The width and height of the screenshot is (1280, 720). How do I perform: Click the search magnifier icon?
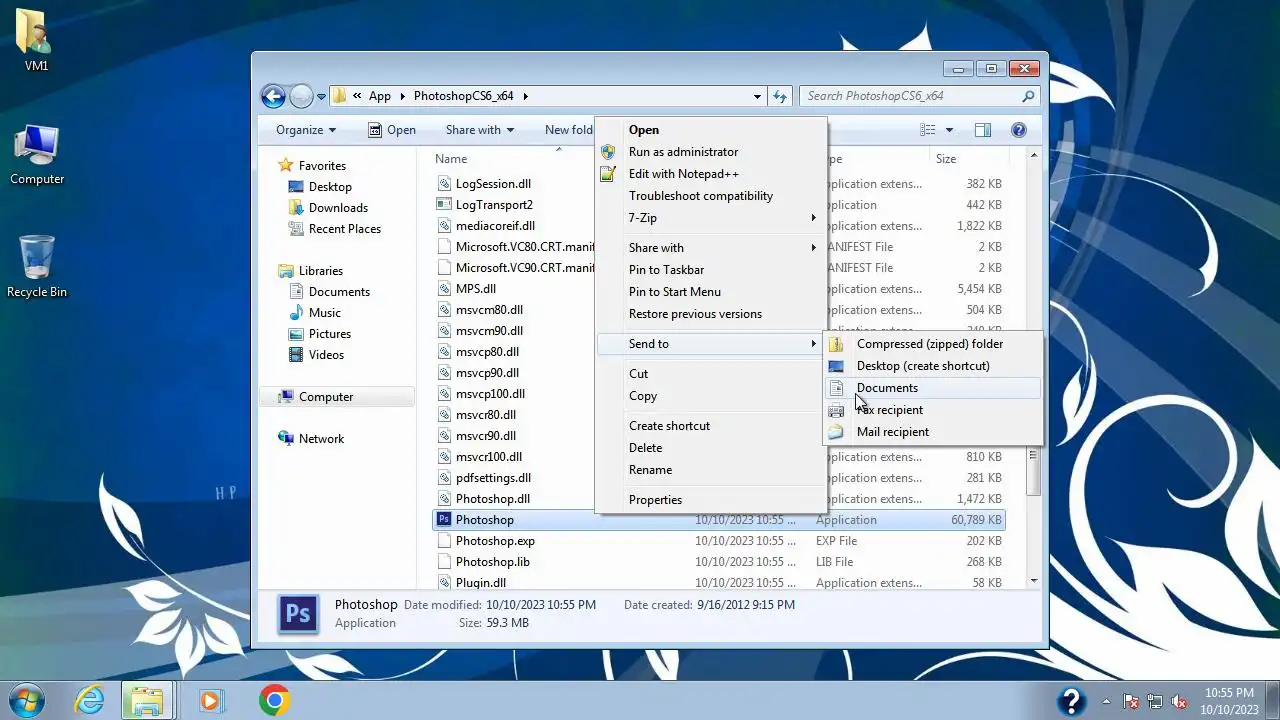(x=1028, y=96)
